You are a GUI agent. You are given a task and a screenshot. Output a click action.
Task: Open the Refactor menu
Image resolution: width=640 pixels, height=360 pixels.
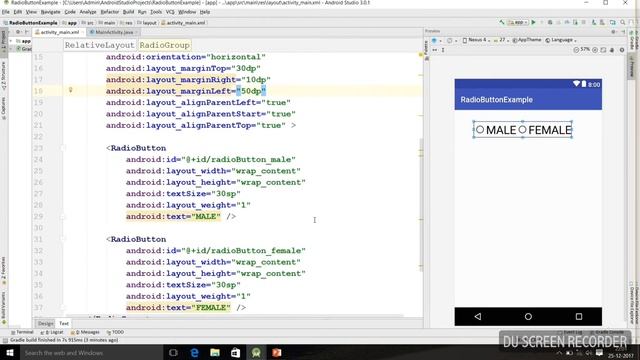[x=109, y=12]
